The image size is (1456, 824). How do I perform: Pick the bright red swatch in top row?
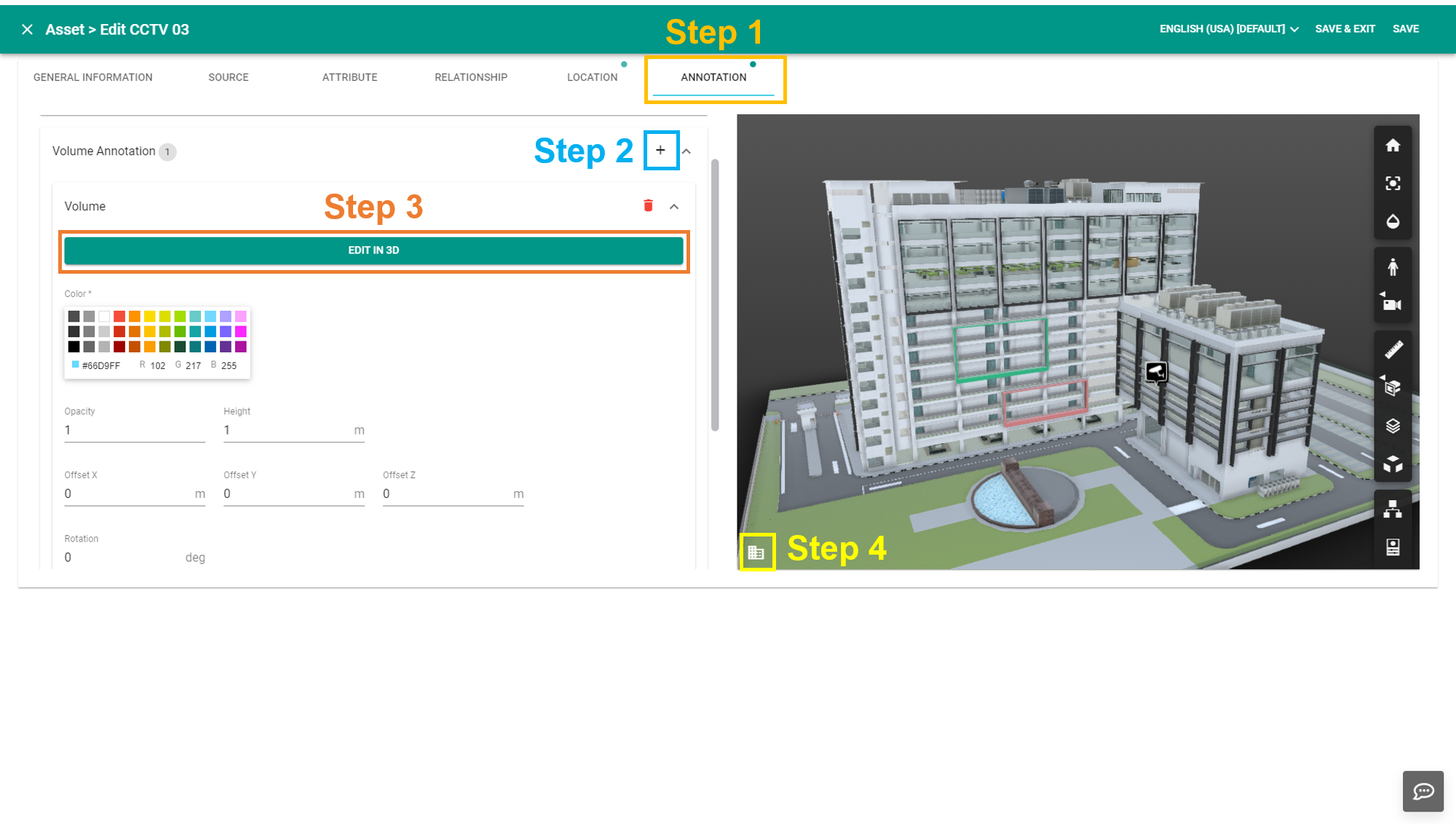pyautogui.click(x=119, y=316)
